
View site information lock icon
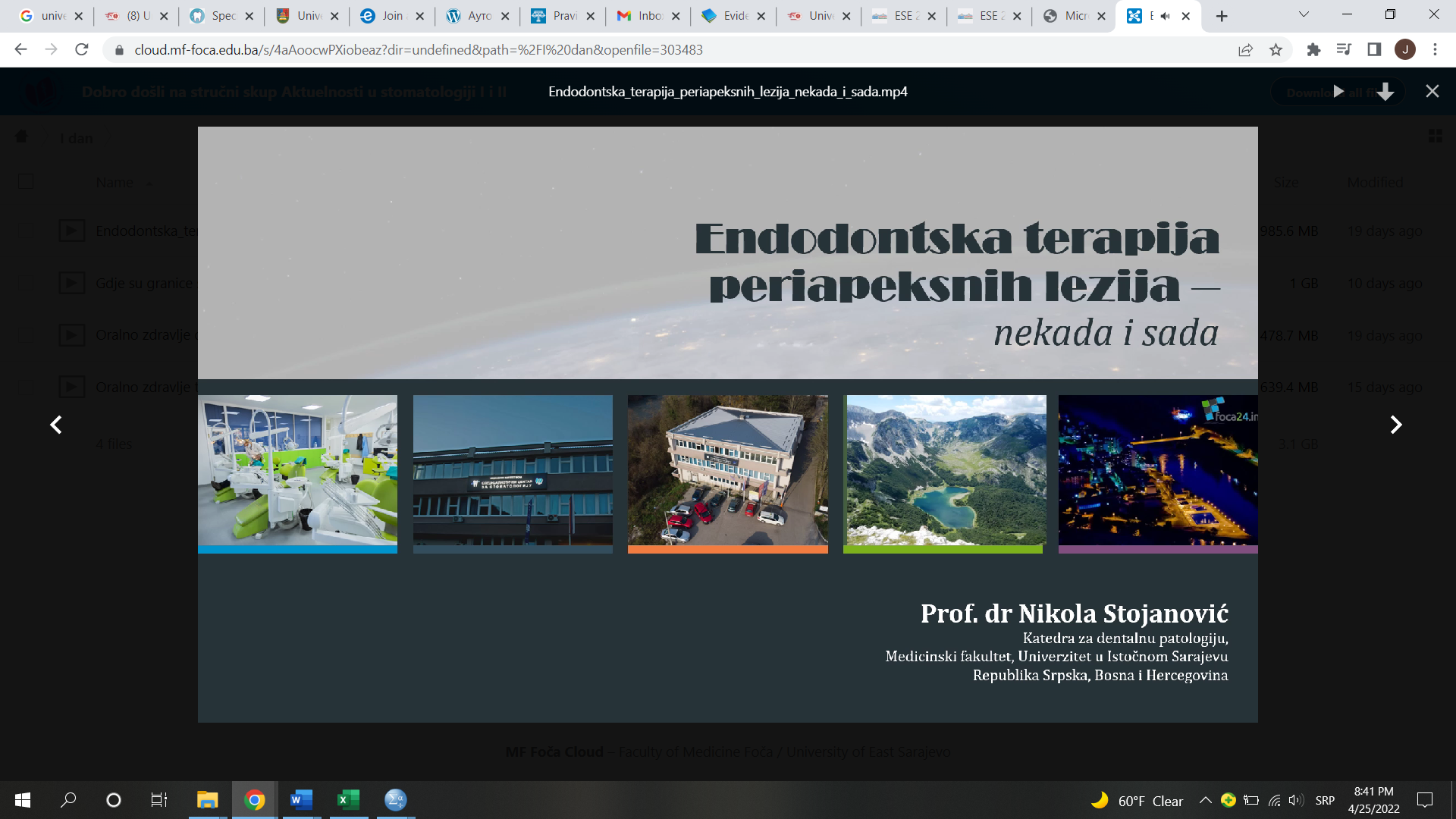pos(118,49)
